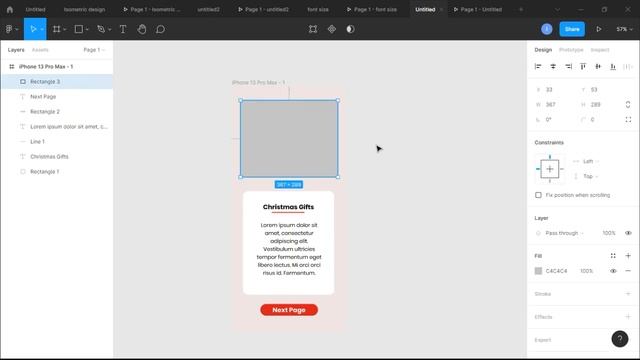This screenshot has height=360, width=640.
Task: Select the Text tool
Action: [123, 29]
